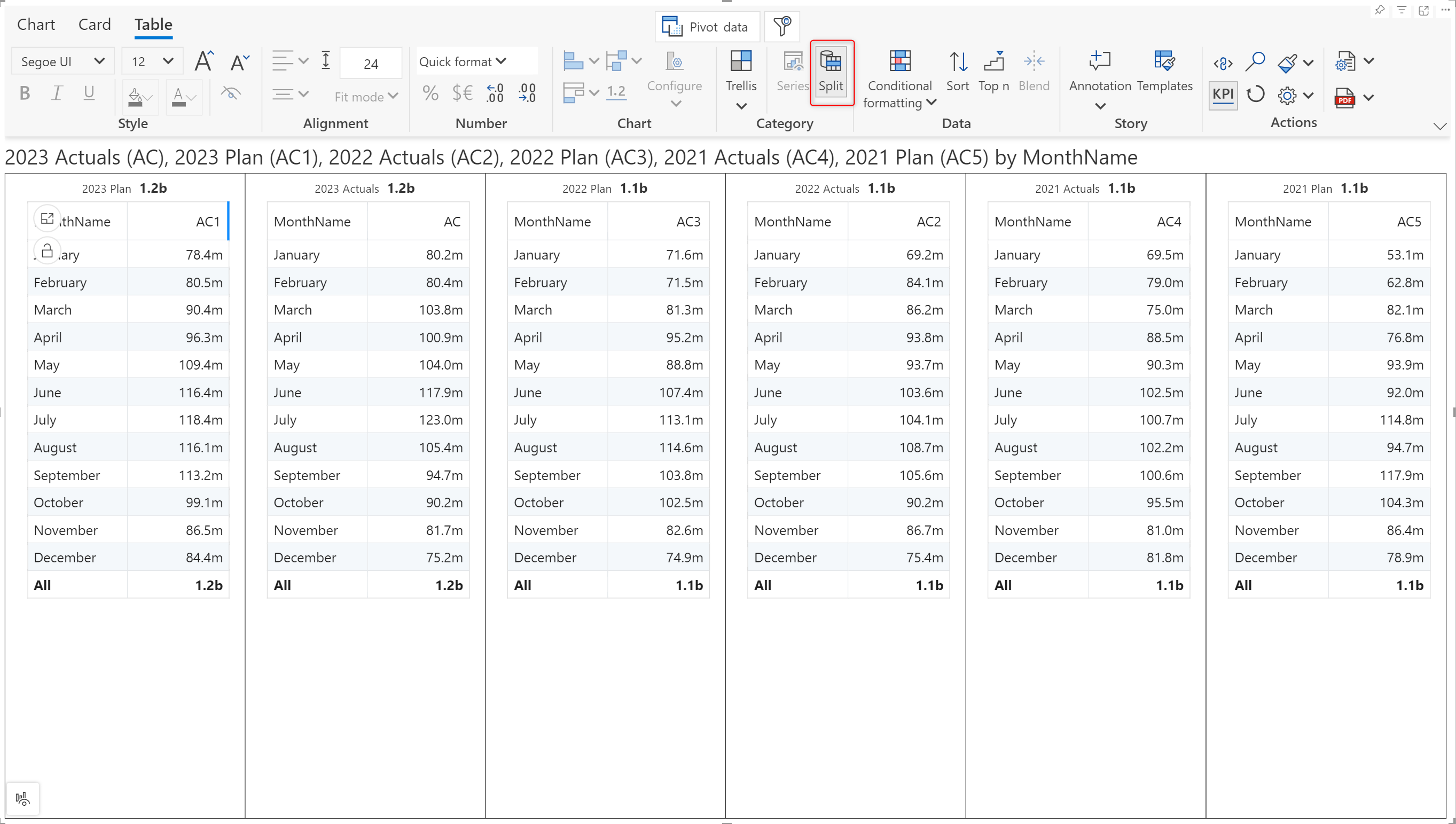The height and width of the screenshot is (824, 1456).
Task: Switch to the Chart tab
Action: coord(36,25)
